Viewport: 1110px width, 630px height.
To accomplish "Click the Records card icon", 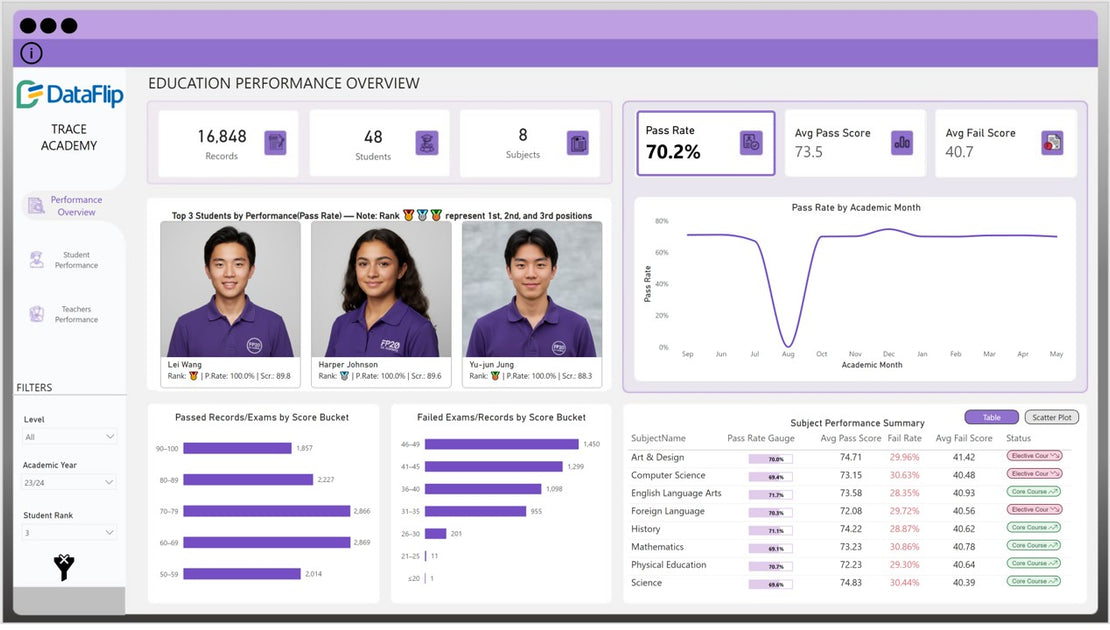I will click(x=275, y=143).
